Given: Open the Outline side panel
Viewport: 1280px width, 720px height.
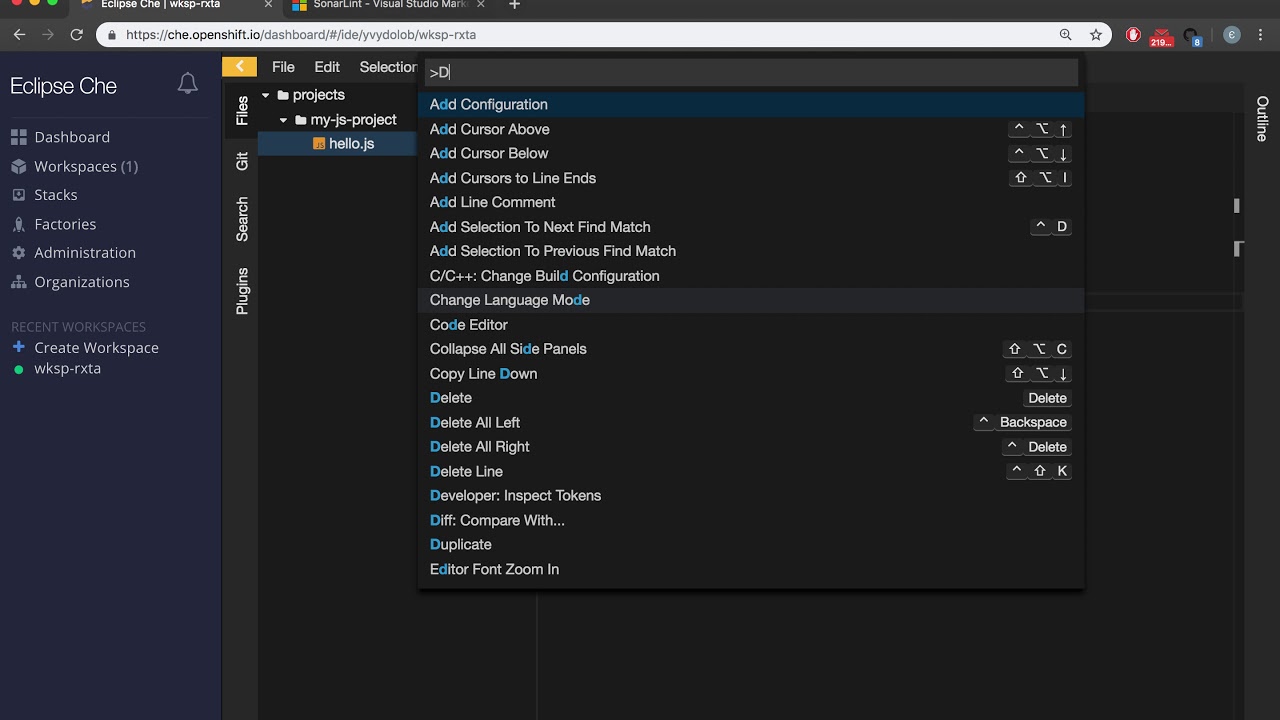Looking at the screenshot, I should tap(1262, 118).
